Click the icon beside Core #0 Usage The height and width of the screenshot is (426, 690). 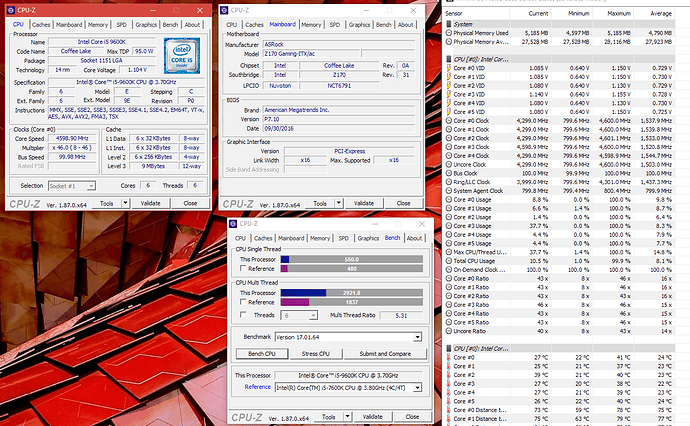(449, 200)
